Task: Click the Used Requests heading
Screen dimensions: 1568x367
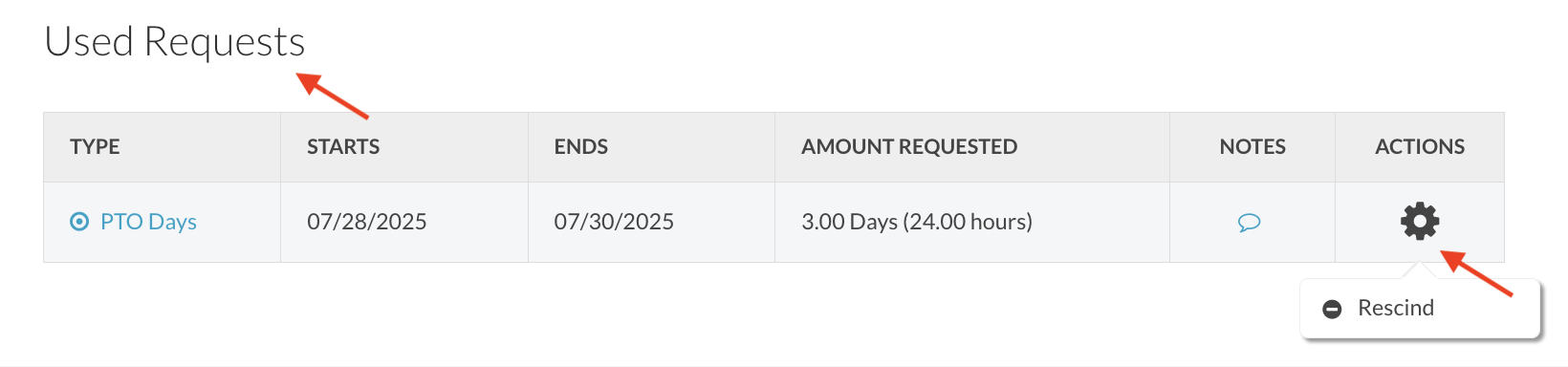Action: (x=175, y=42)
